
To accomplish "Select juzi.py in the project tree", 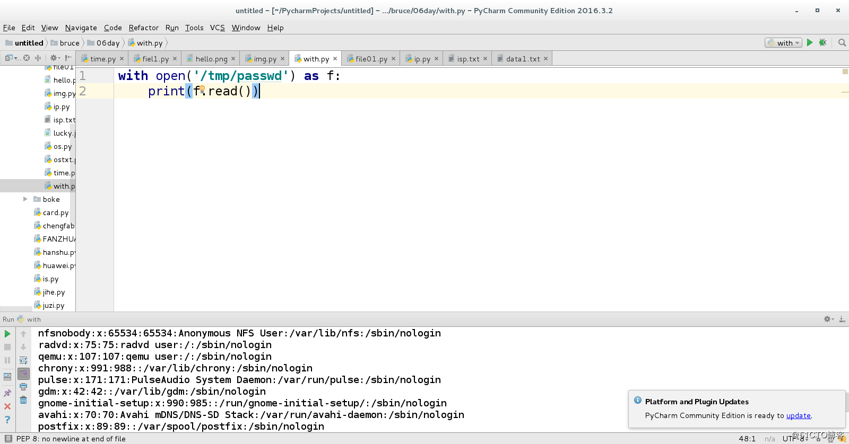I will 49,305.
